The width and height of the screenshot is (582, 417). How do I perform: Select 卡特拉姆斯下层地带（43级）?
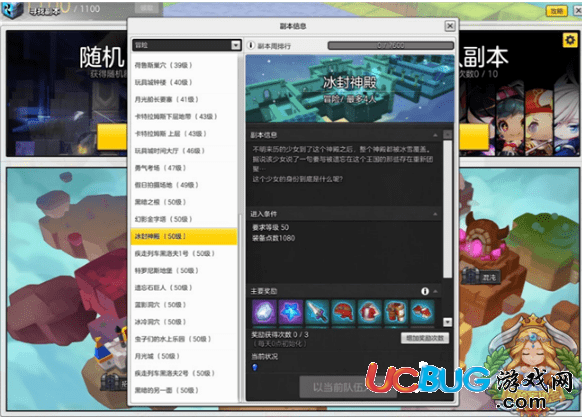point(184,117)
